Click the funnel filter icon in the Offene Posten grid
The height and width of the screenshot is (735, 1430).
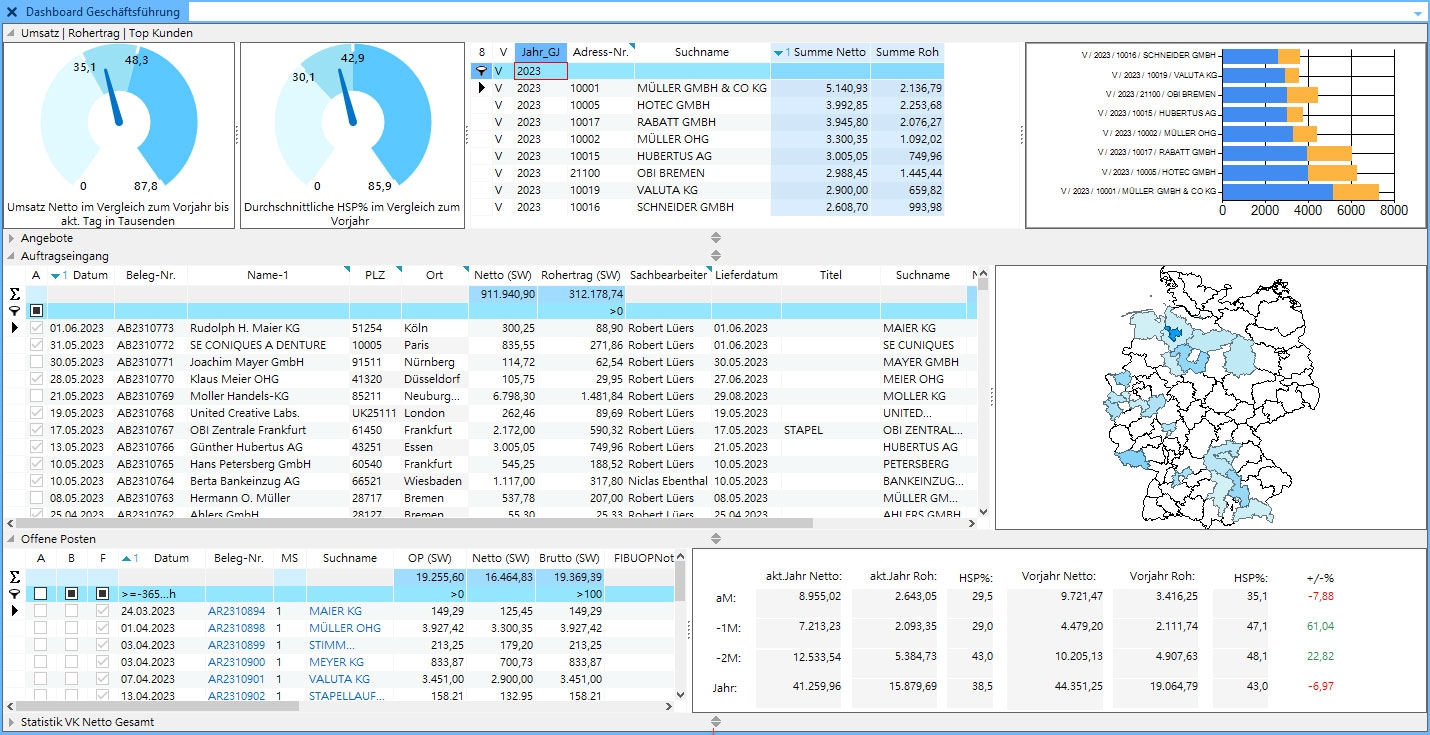tap(14, 594)
